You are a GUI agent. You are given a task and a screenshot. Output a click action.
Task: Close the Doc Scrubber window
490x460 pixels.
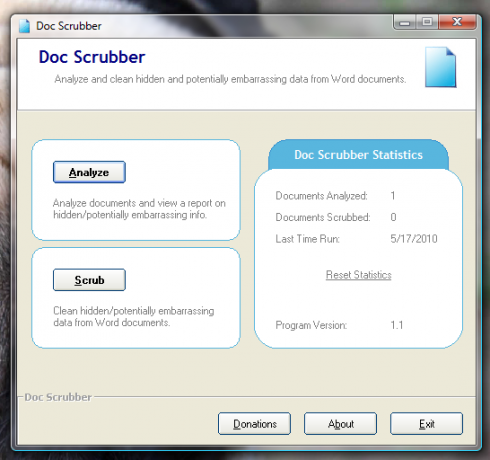pyautogui.click(x=457, y=22)
